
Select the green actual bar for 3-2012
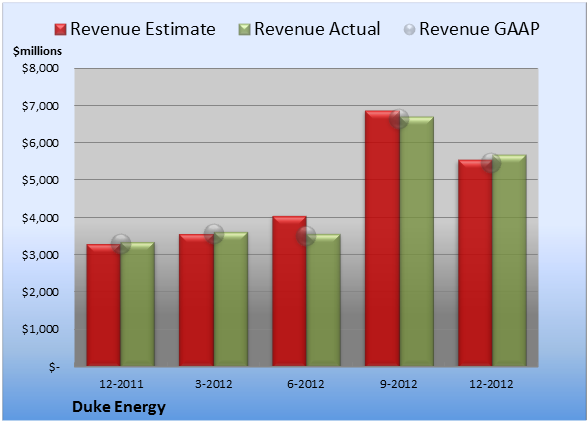point(231,299)
